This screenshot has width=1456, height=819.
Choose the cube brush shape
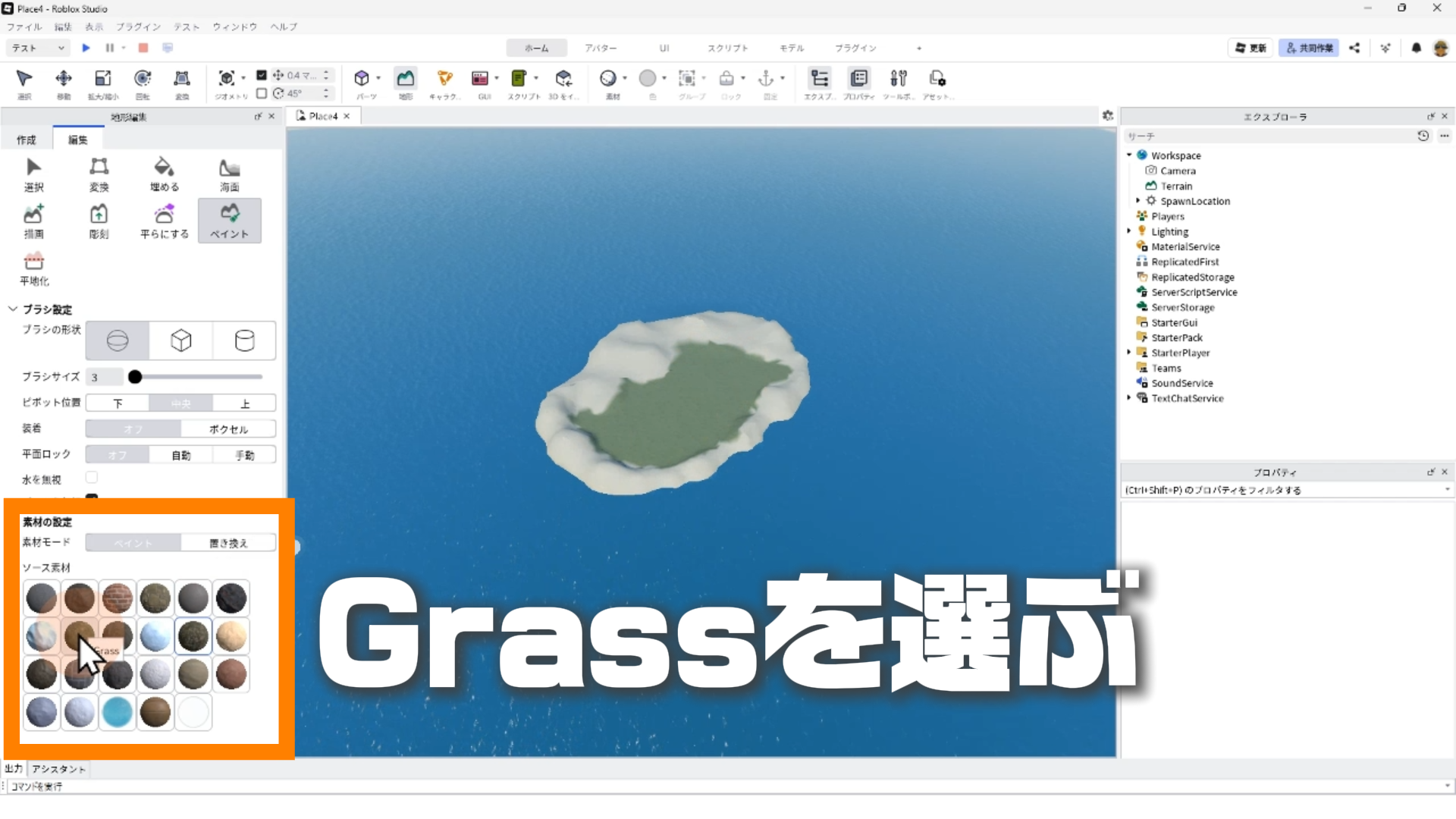(x=180, y=340)
